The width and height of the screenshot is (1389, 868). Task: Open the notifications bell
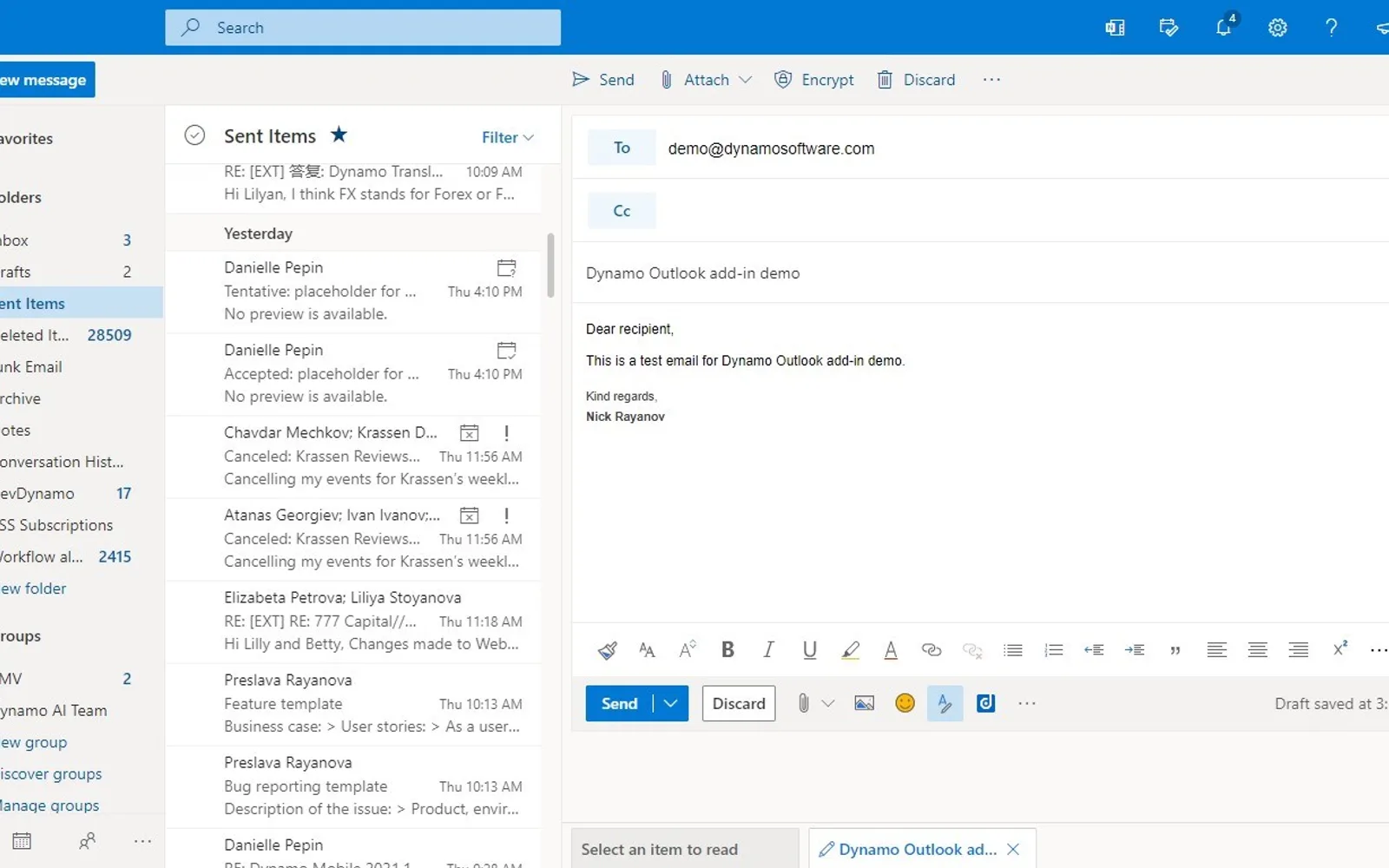coord(1224,27)
